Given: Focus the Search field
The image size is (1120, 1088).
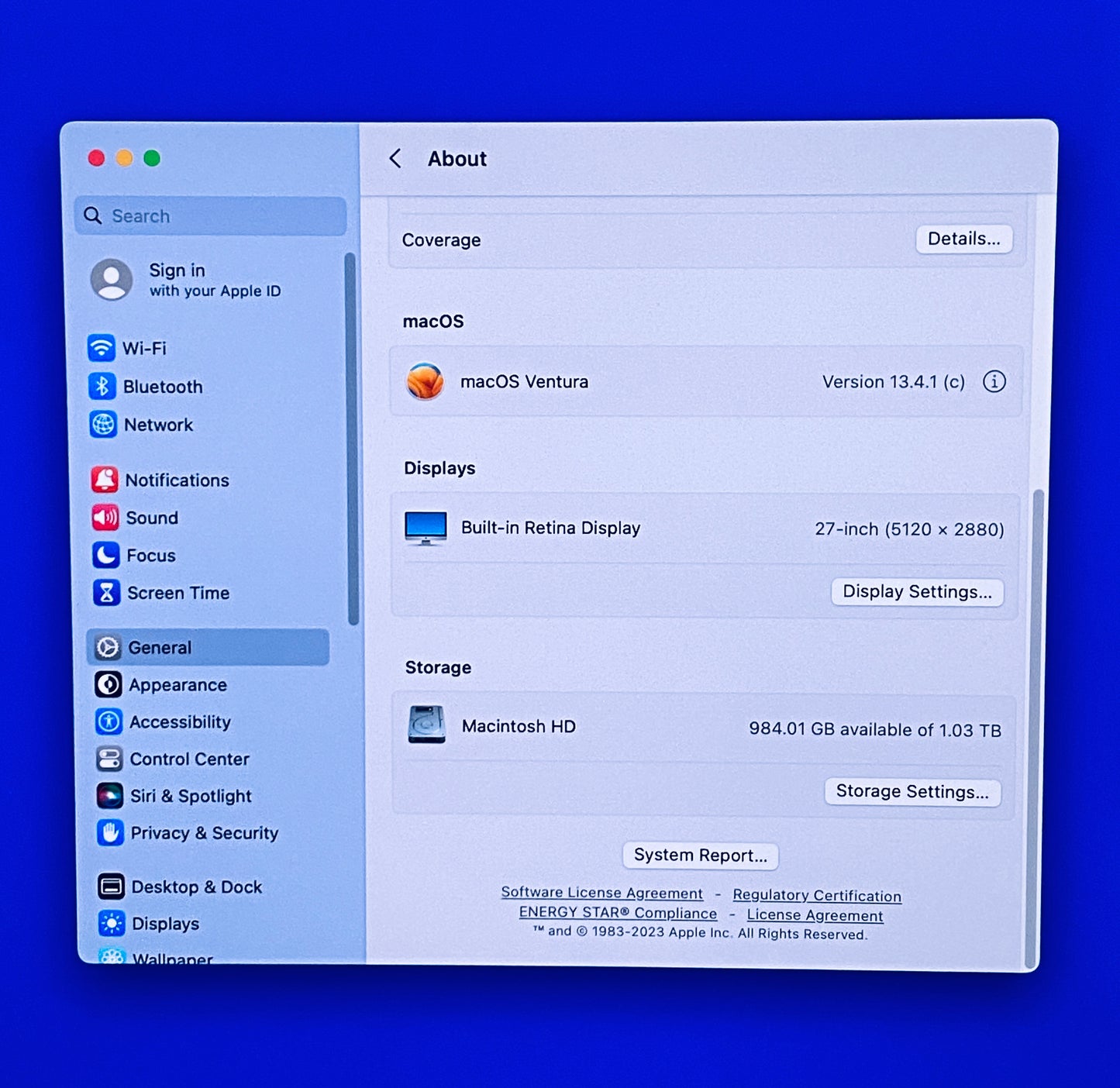Looking at the screenshot, I should (x=211, y=215).
